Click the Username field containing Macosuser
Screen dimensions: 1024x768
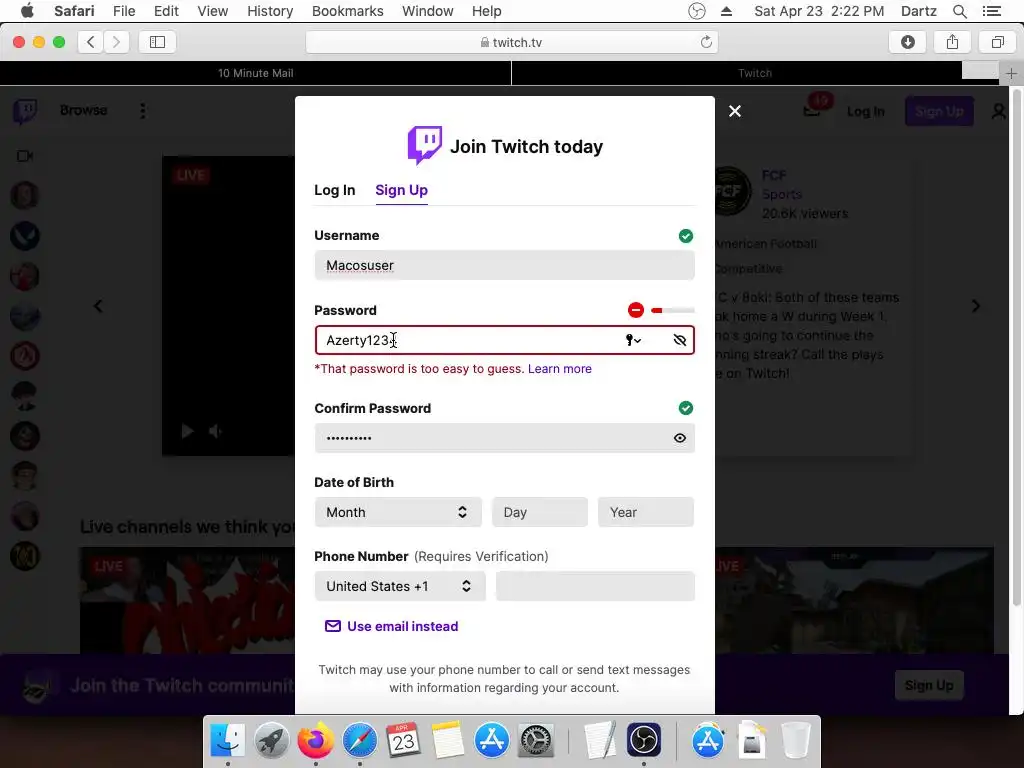[x=504, y=265]
